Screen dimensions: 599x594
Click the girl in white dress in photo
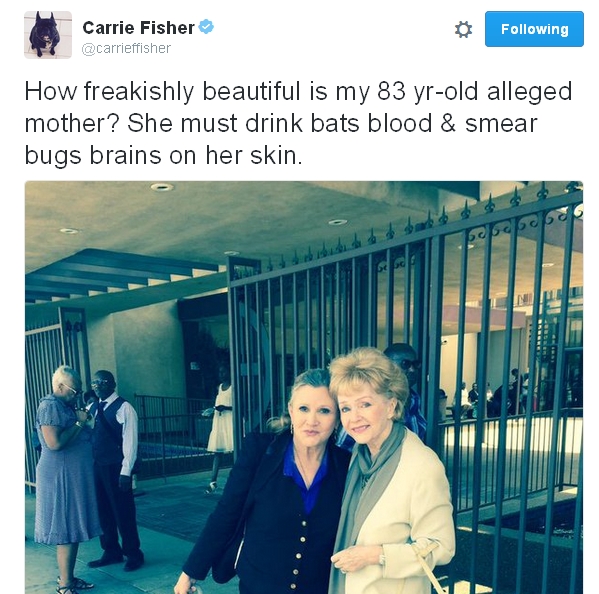[221, 428]
